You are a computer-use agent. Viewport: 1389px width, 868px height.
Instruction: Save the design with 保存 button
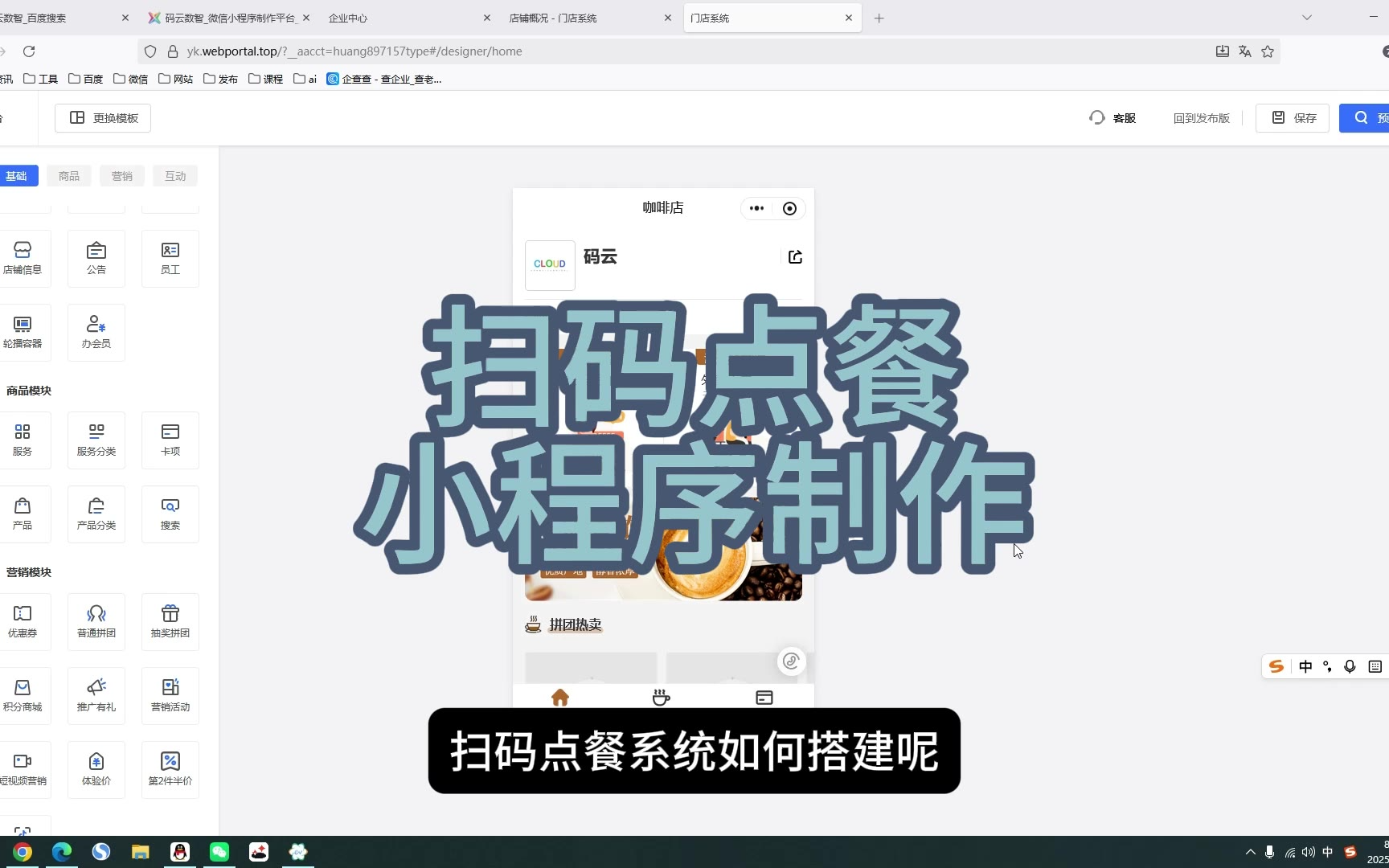click(1293, 118)
